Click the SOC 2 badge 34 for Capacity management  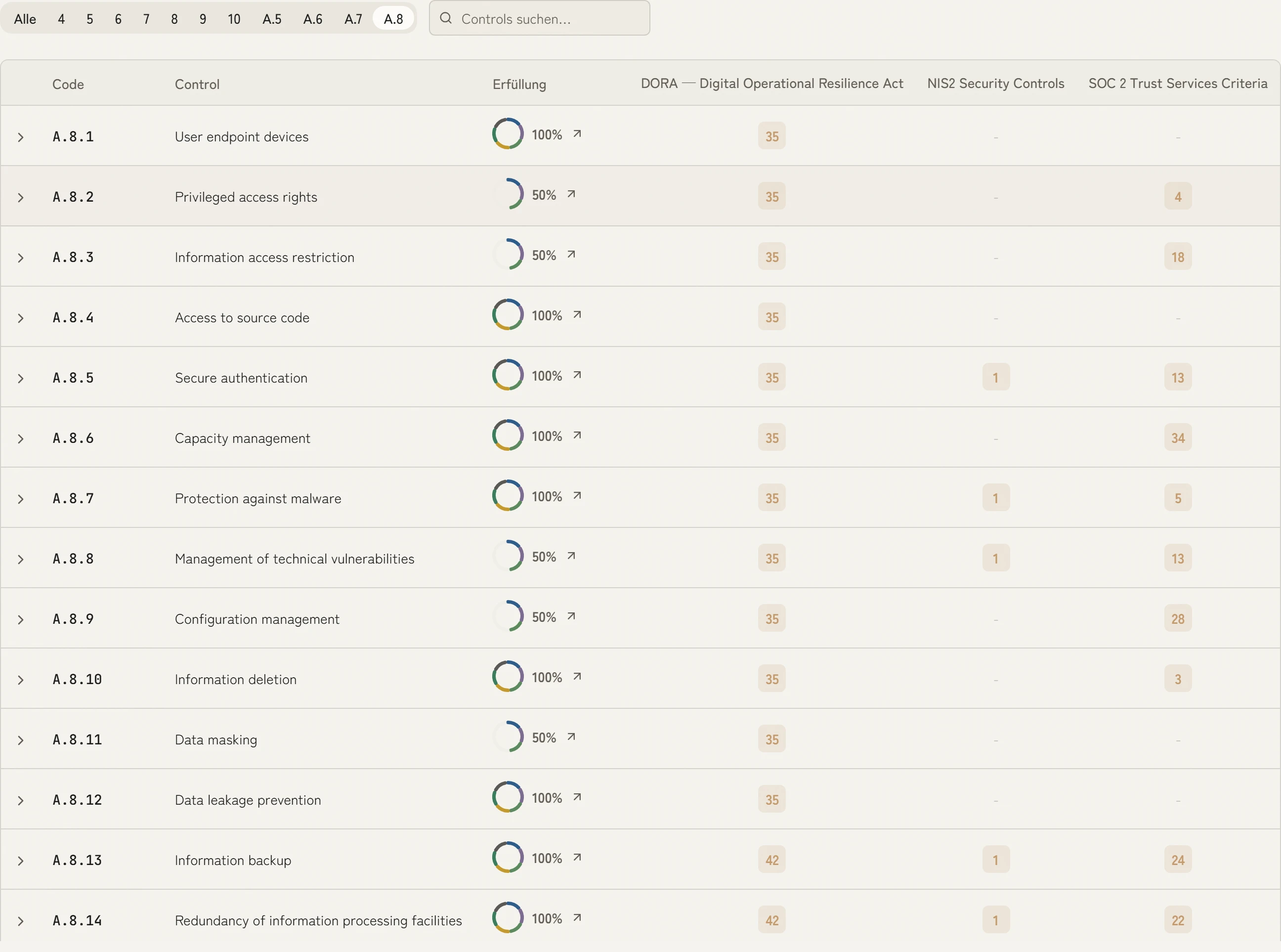1178,438
